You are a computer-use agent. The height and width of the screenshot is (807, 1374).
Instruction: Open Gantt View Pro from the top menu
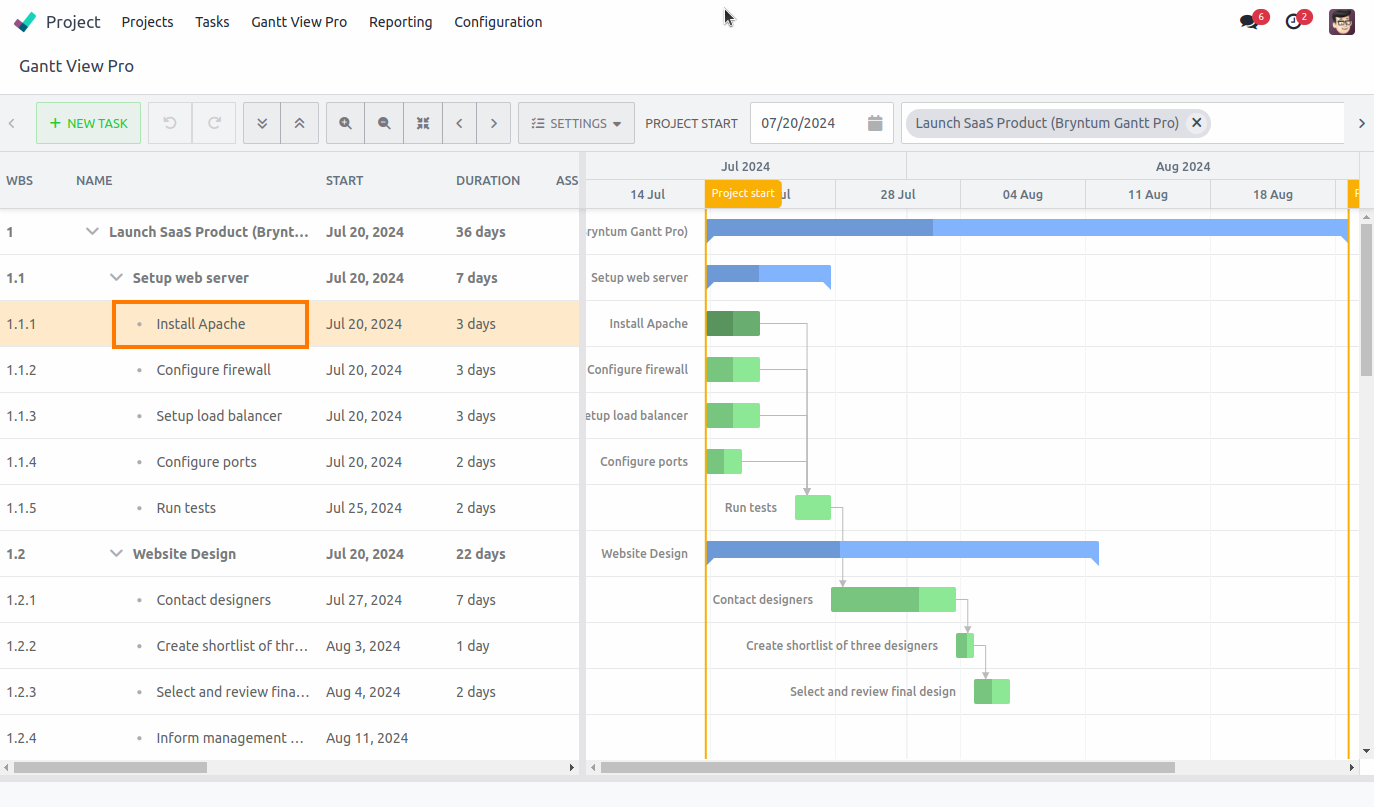[x=299, y=21]
